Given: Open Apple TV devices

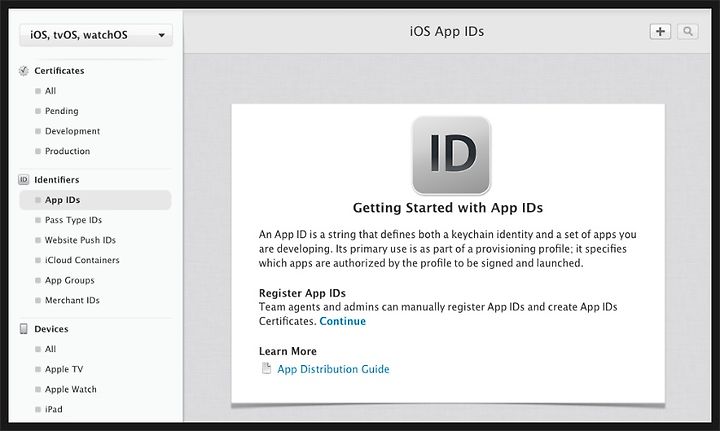Looking at the screenshot, I should coord(64,369).
